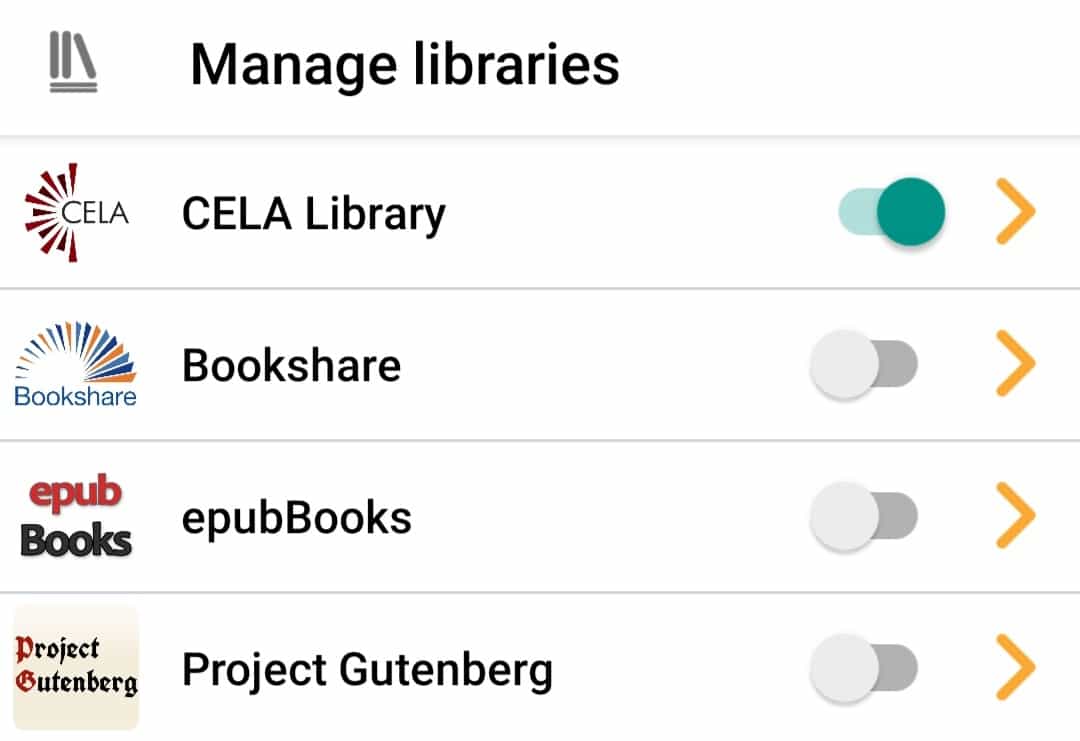Tap the CELA starburst logo
Image resolution: width=1080 pixels, height=741 pixels.
point(76,213)
